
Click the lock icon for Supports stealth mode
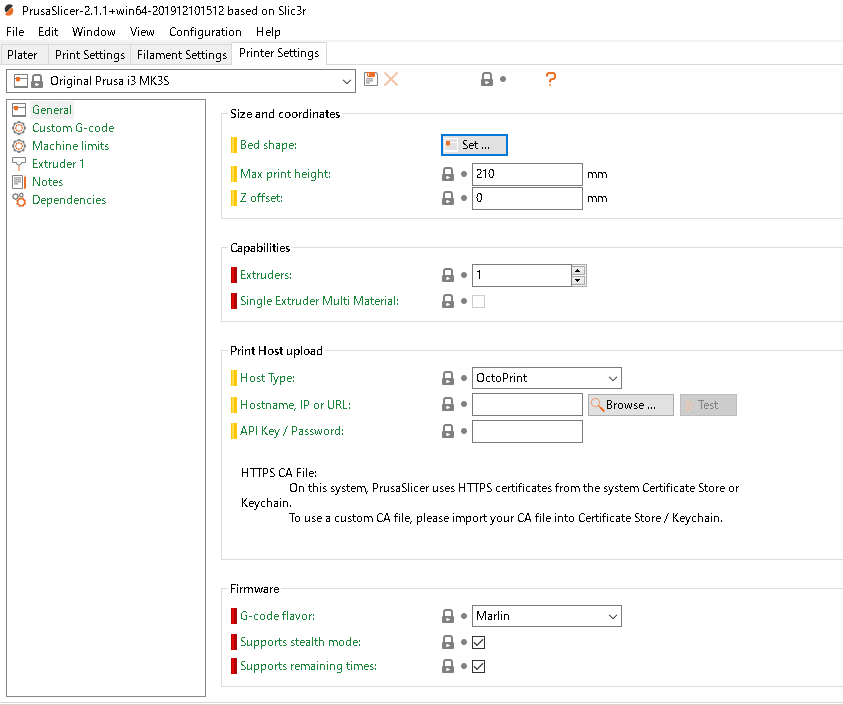[x=448, y=642]
